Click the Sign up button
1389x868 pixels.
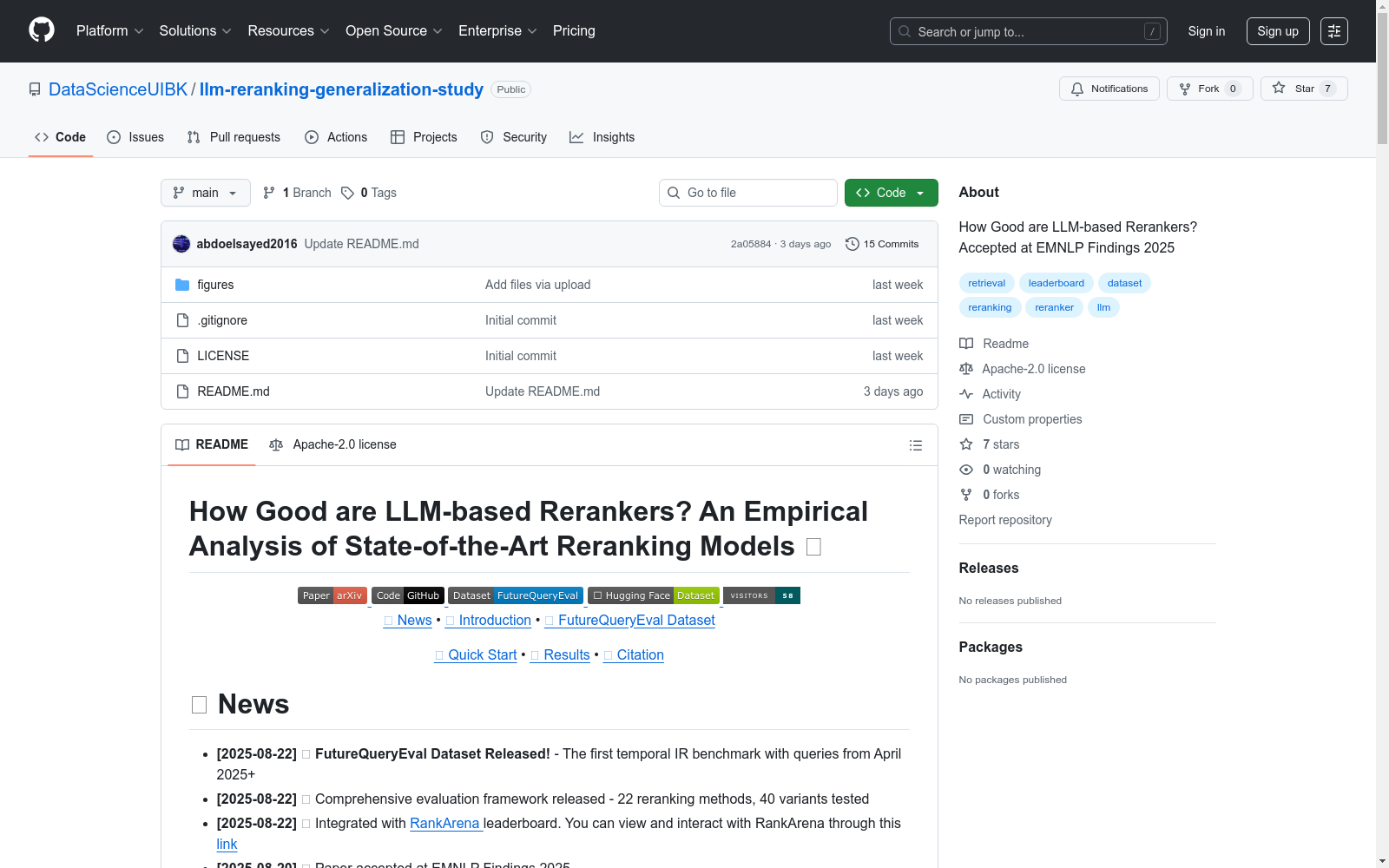[1278, 31]
